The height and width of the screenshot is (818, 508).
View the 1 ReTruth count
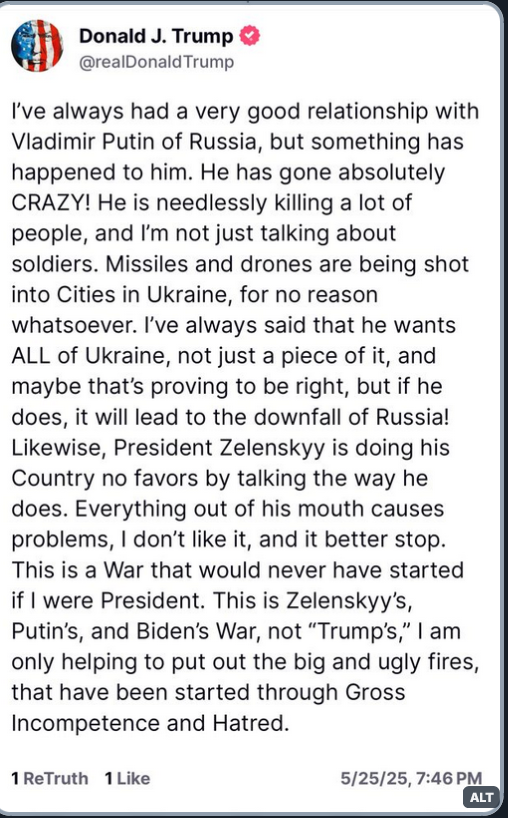50,778
